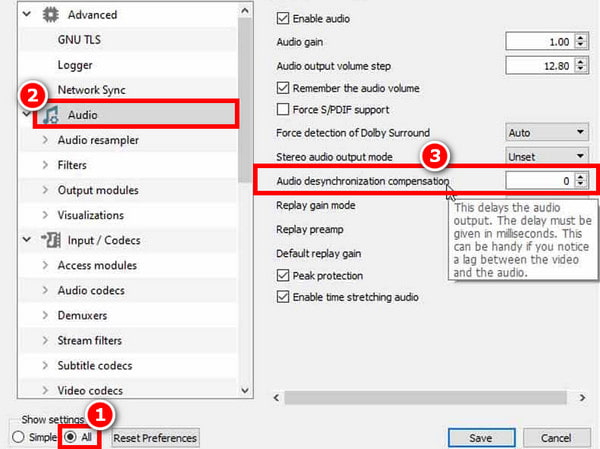600x449 pixels.
Task: Expand the Filters node
Action: pos(45,165)
